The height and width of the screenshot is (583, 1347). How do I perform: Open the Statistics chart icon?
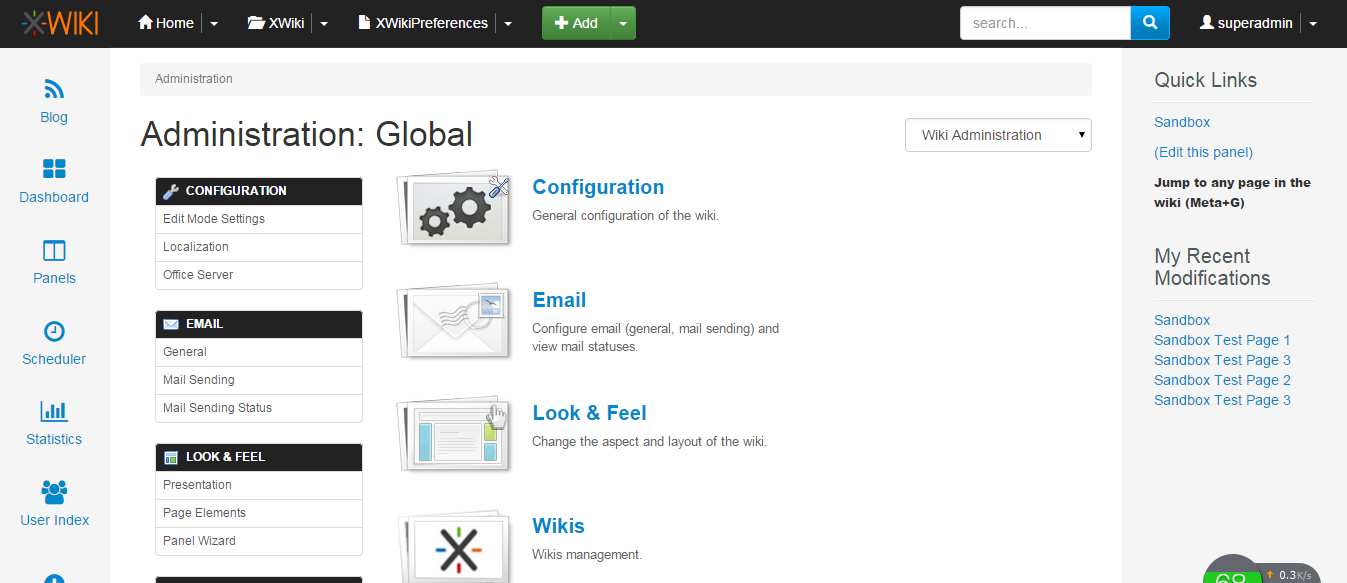point(54,411)
